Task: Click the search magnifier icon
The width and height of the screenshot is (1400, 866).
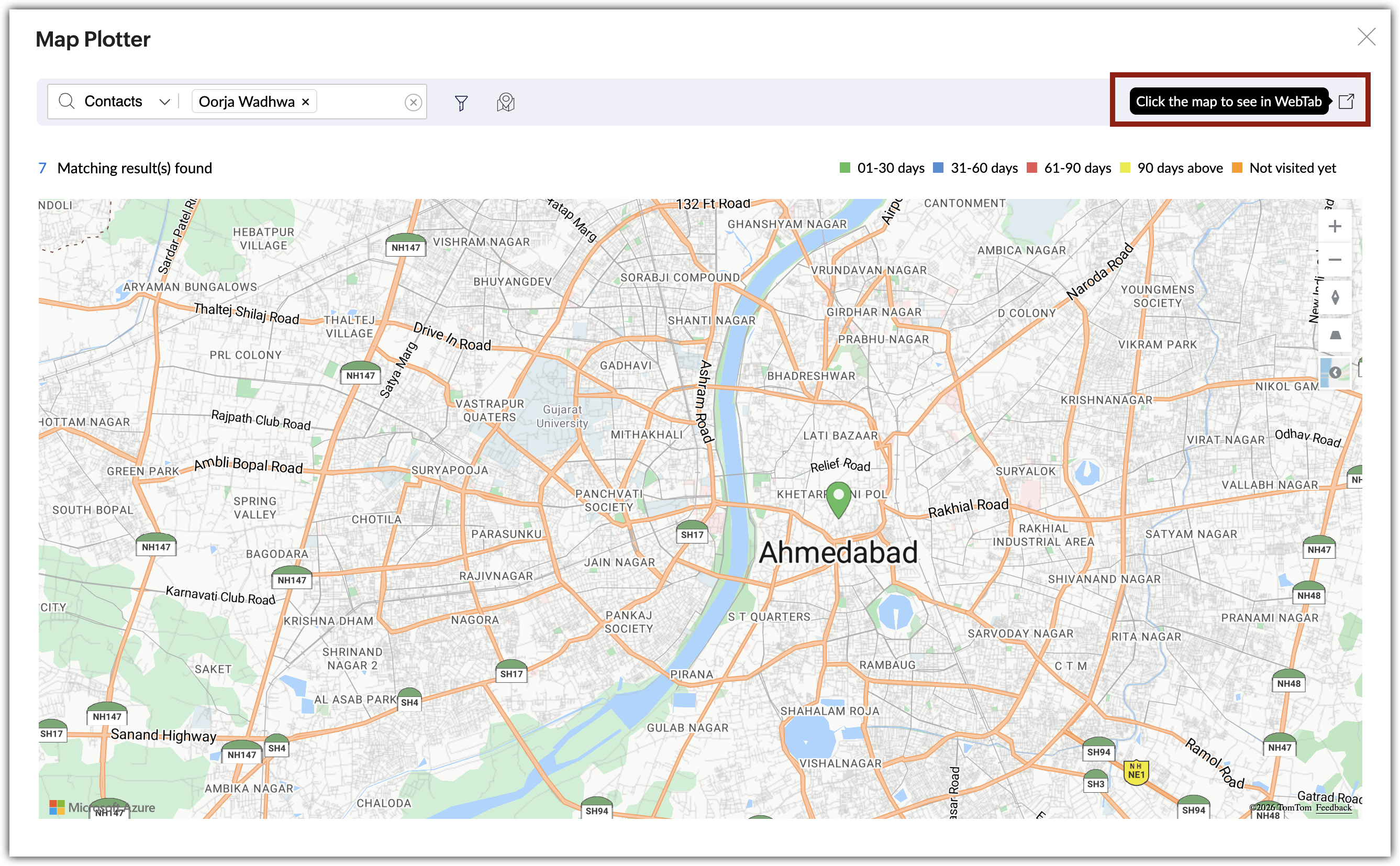Action: click(x=66, y=102)
